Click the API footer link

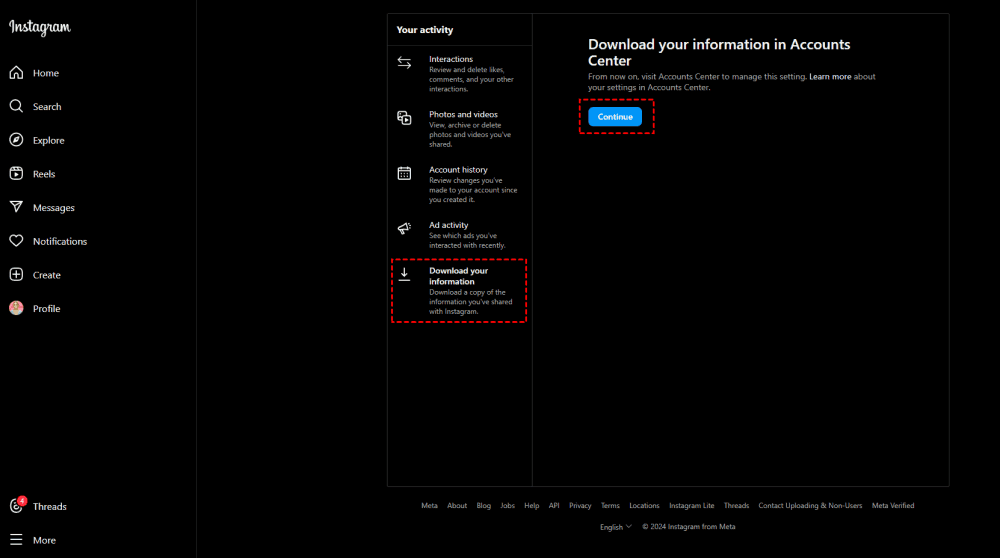pyautogui.click(x=554, y=506)
